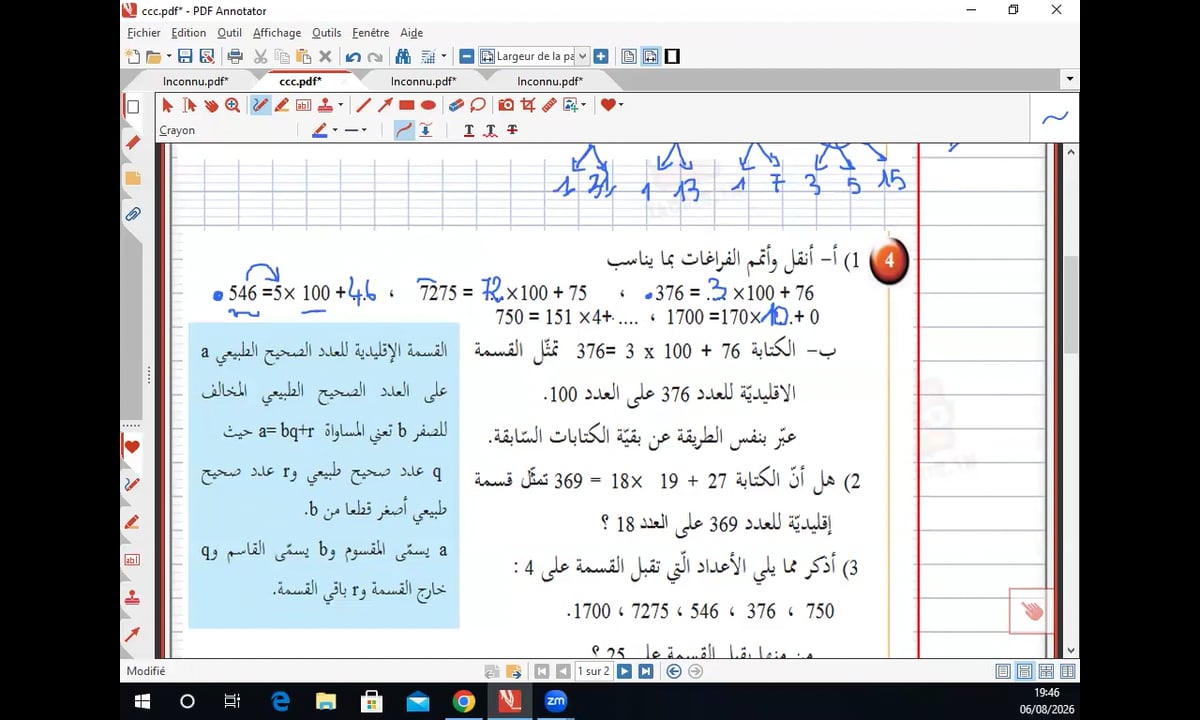Toggle the pan-mode hand button in document corner

[x=1031, y=611]
